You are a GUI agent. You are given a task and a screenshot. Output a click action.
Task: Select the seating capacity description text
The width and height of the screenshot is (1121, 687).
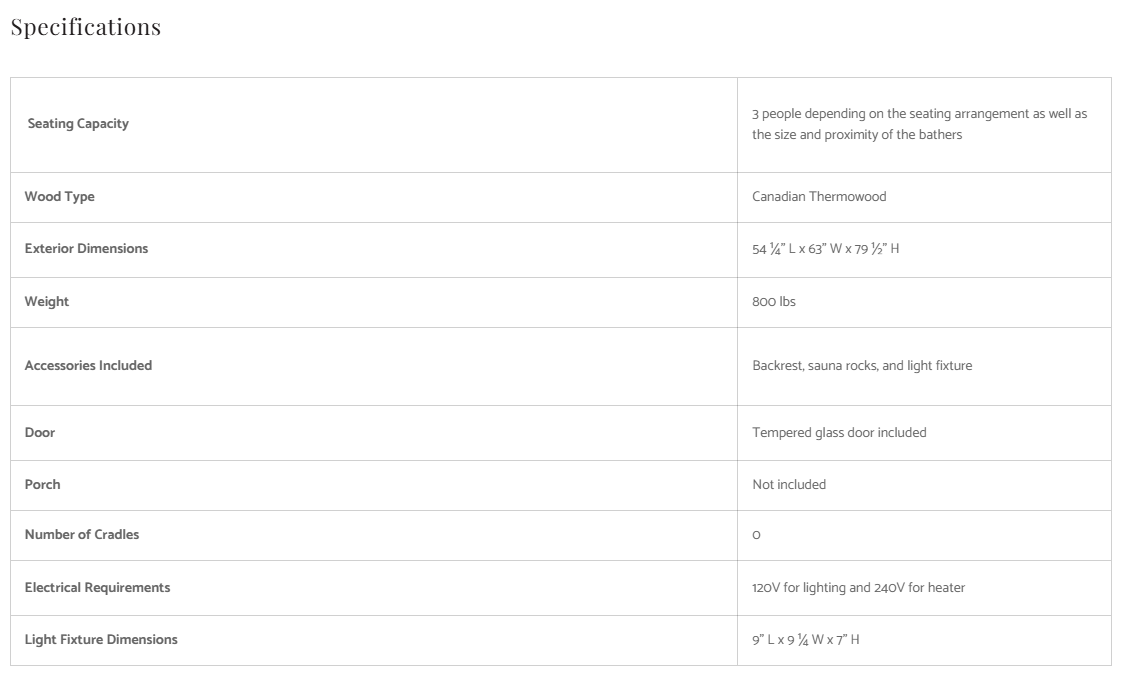(919, 124)
